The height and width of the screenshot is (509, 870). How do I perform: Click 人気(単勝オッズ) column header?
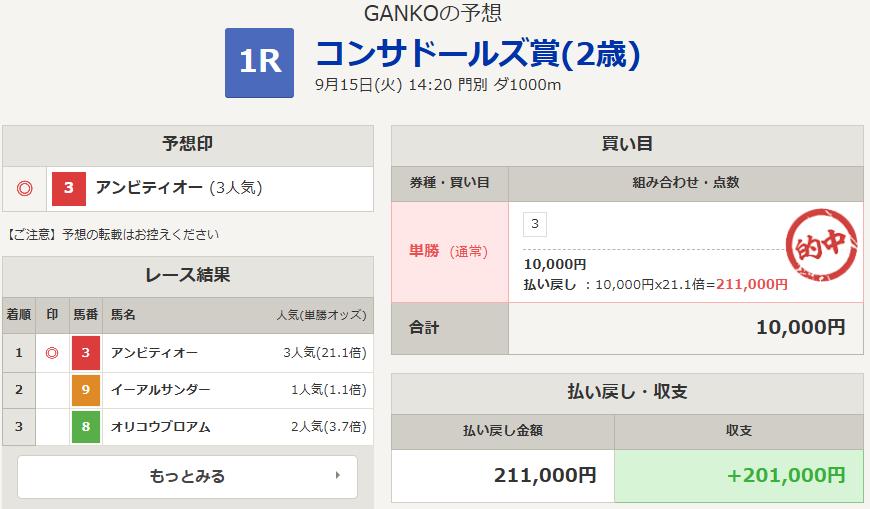322,315
